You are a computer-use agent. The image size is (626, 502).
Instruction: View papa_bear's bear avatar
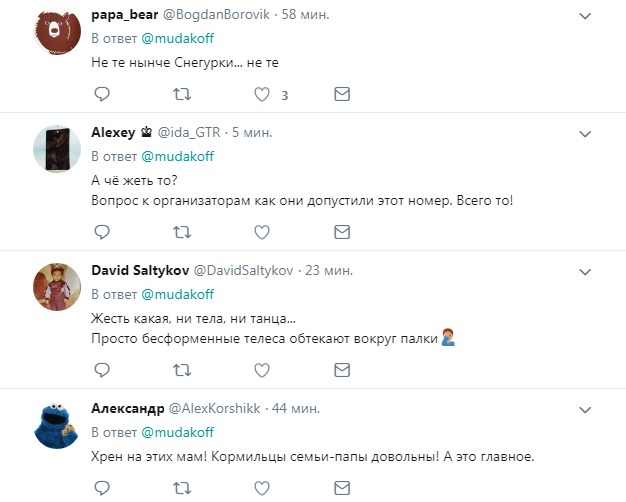click(x=58, y=31)
